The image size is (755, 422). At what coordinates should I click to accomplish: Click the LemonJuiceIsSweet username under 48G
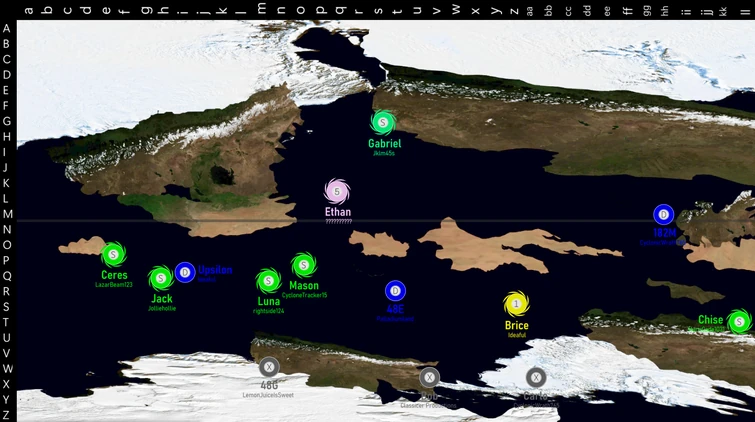[268, 395]
